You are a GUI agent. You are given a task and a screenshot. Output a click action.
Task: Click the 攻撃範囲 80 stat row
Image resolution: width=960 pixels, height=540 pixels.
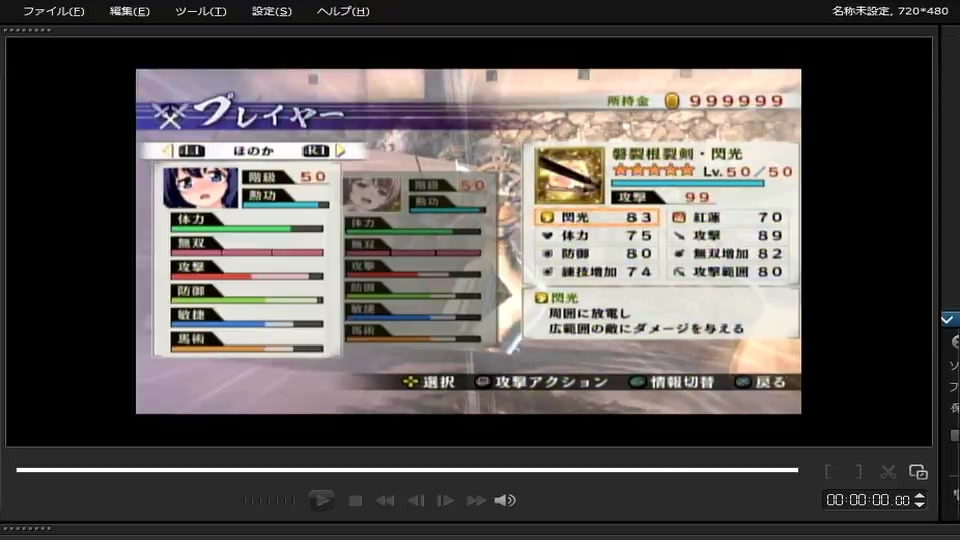click(727, 271)
